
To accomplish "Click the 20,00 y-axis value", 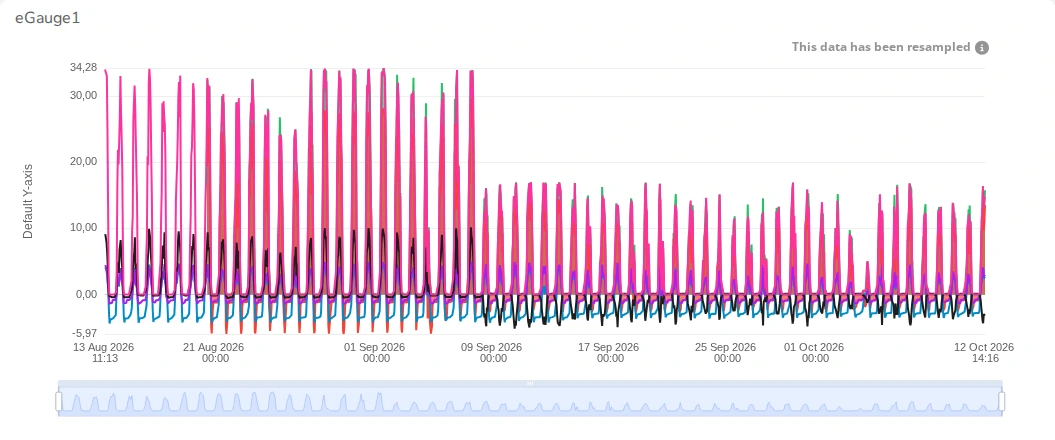I will click(83, 161).
